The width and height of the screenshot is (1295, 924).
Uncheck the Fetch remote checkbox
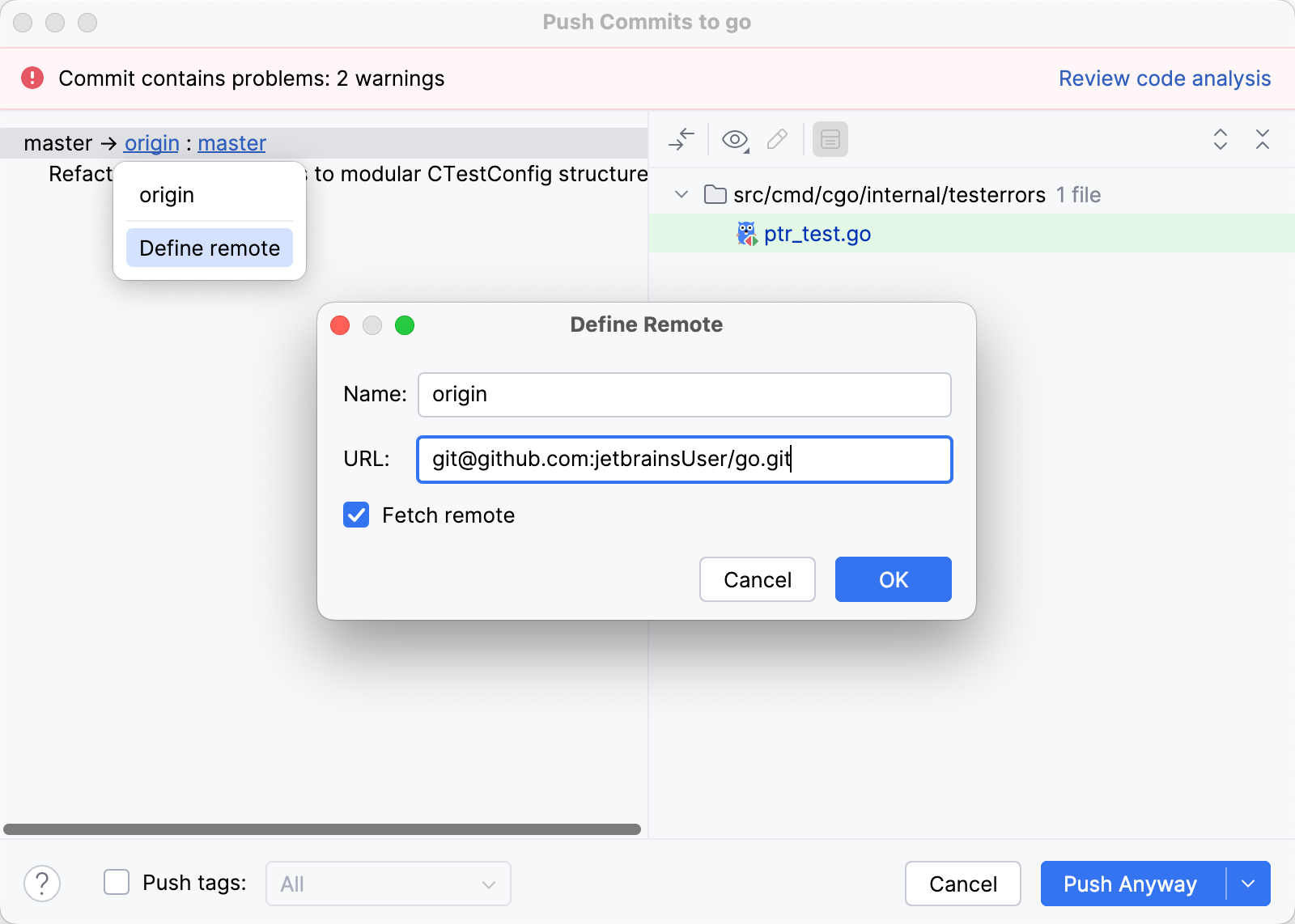click(355, 515)
